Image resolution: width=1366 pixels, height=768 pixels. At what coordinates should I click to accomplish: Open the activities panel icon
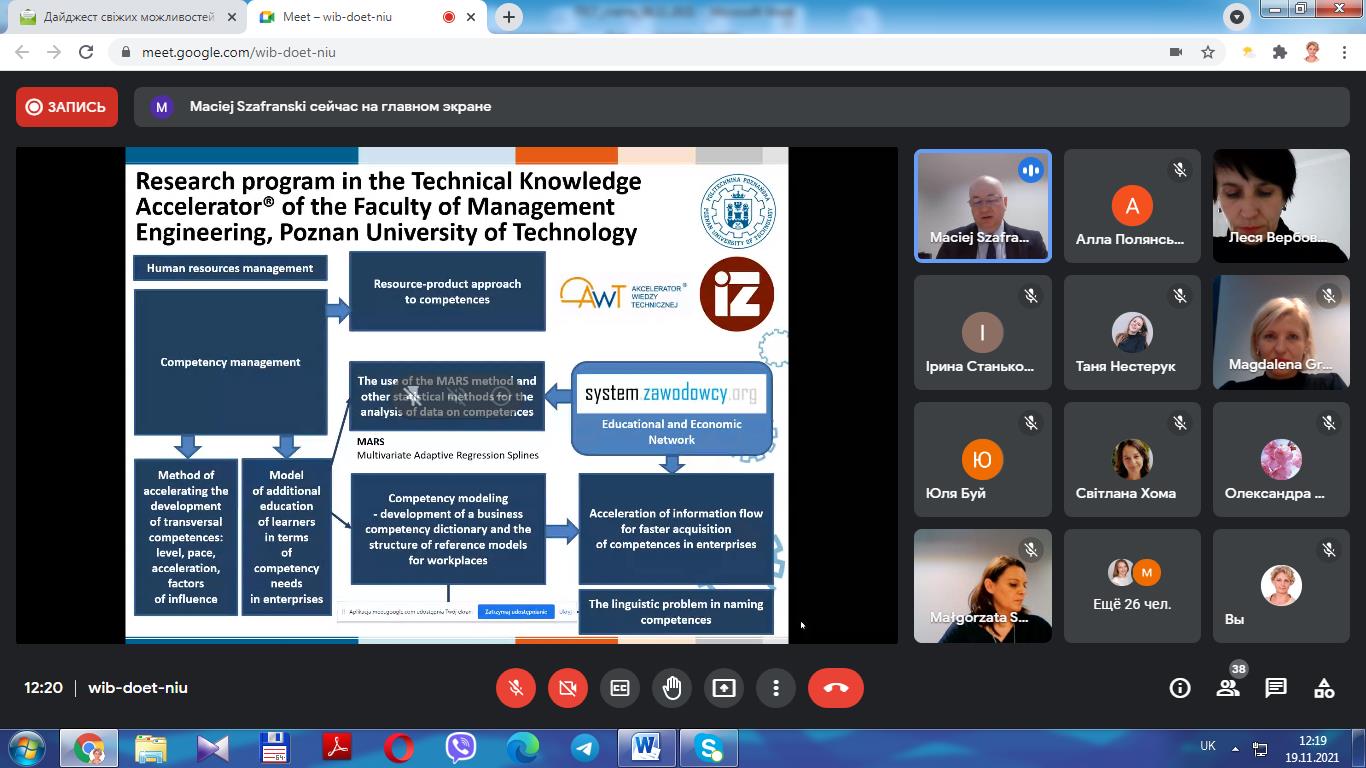1324,688
